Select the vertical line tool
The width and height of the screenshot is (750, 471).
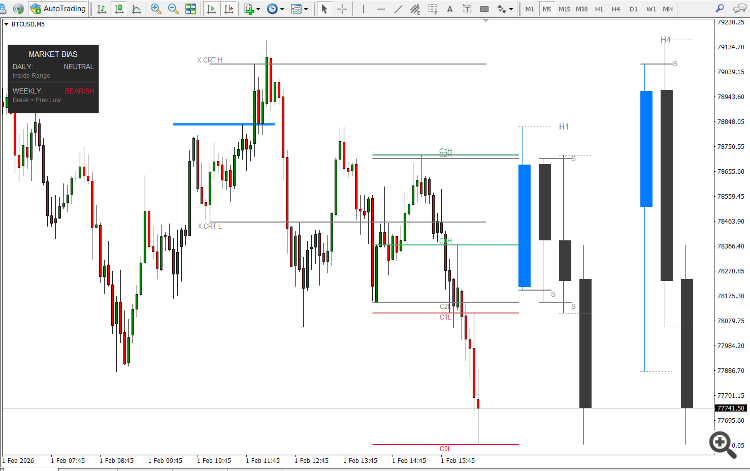(364, 9)
